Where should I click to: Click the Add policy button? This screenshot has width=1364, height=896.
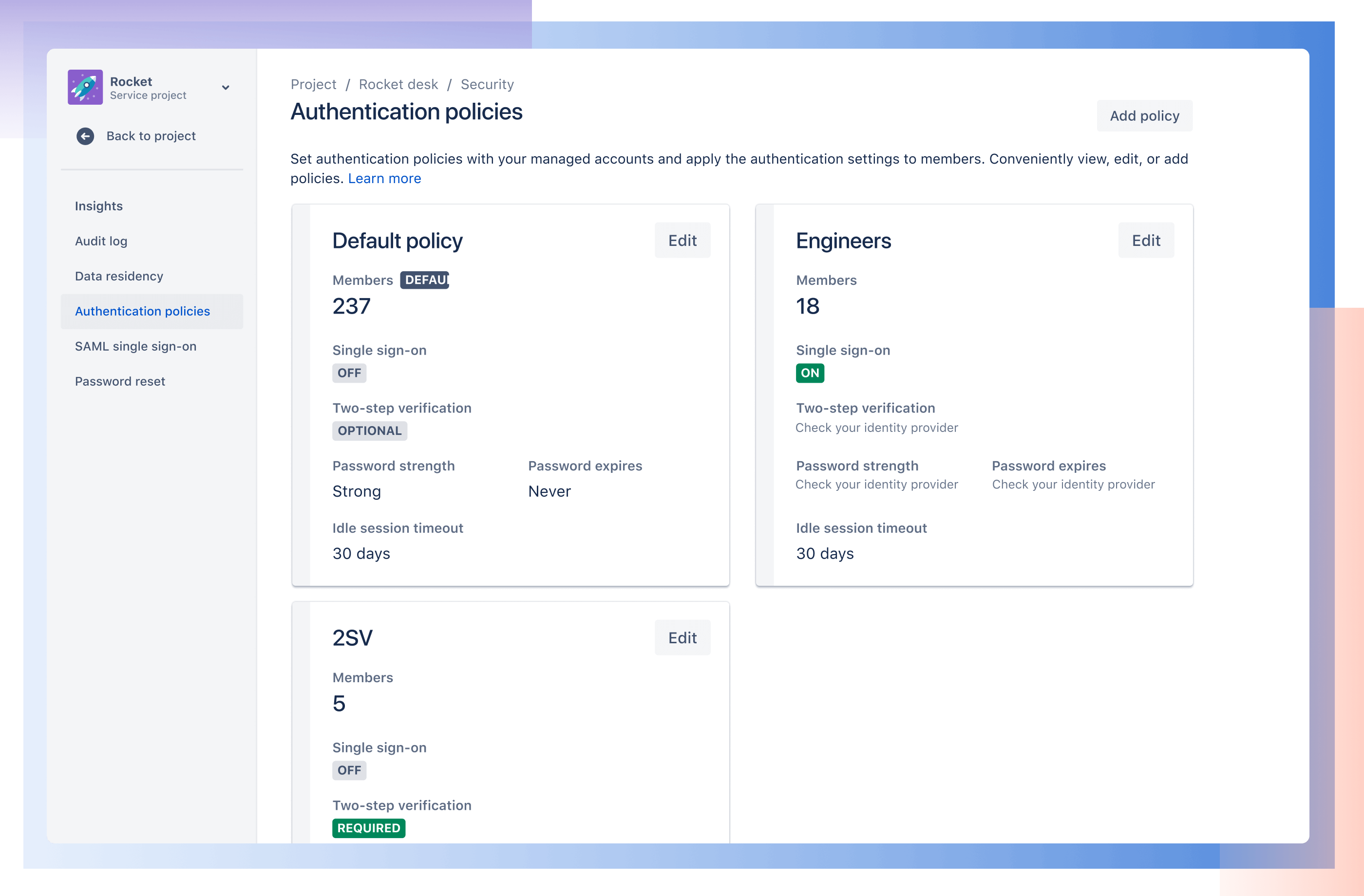pyautogui.click(x=1144, y=115)
